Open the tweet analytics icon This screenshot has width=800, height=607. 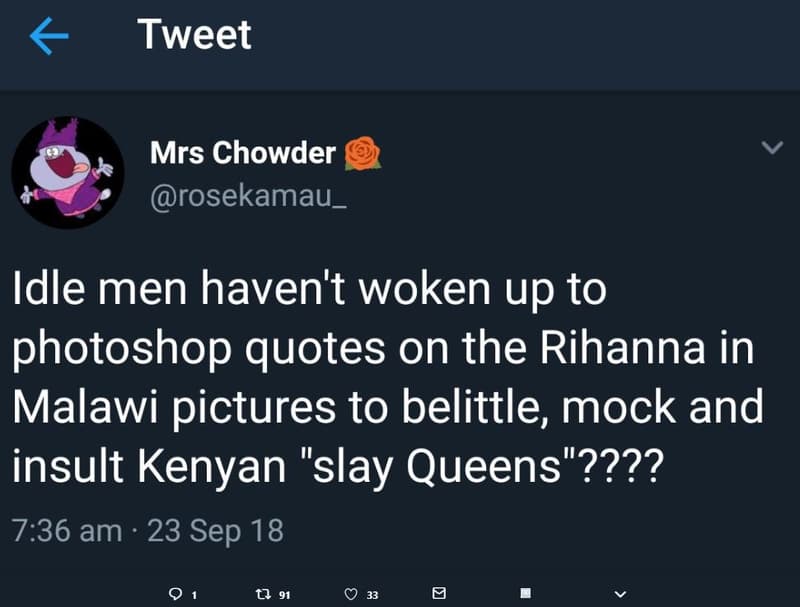(x=524, y=592)
